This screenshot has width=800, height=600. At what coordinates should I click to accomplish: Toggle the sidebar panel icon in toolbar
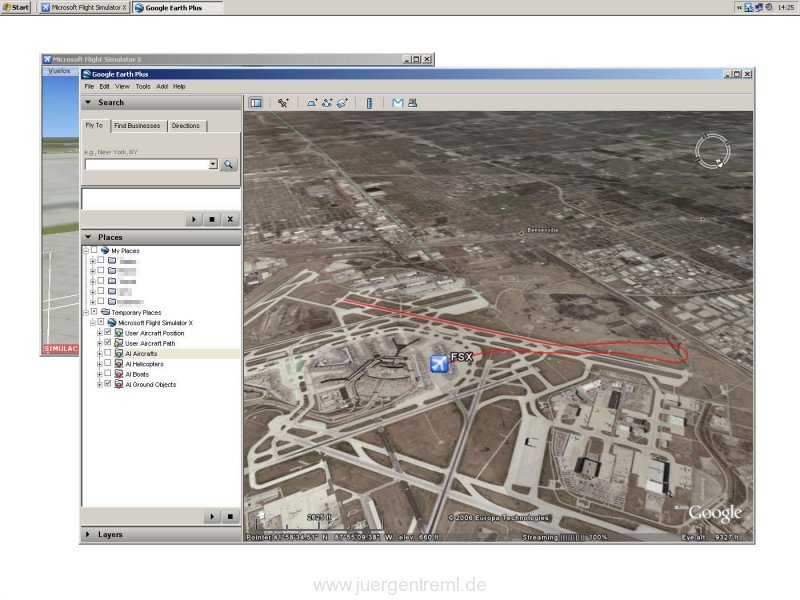click(x=256, y=103)
